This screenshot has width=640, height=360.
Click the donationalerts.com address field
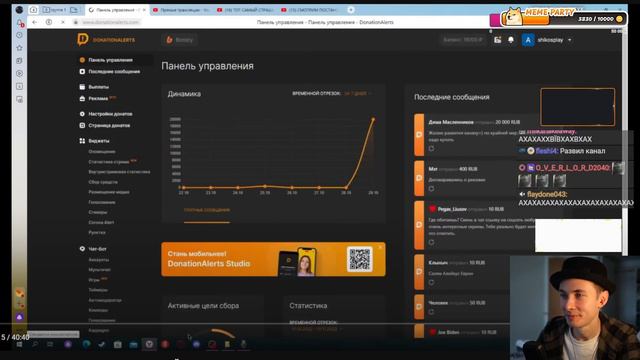110,22
